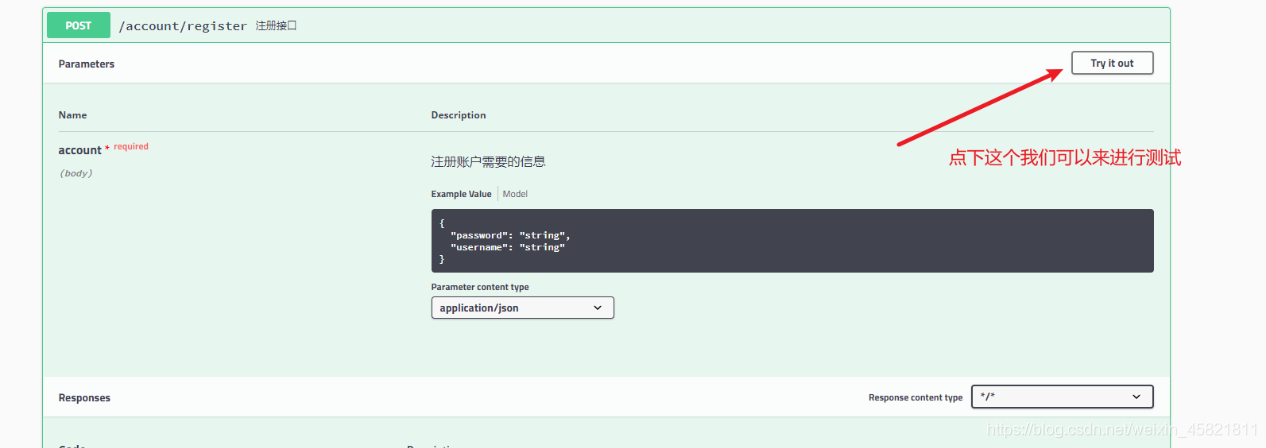Click the 'Responses' section heading

(84, 398)
